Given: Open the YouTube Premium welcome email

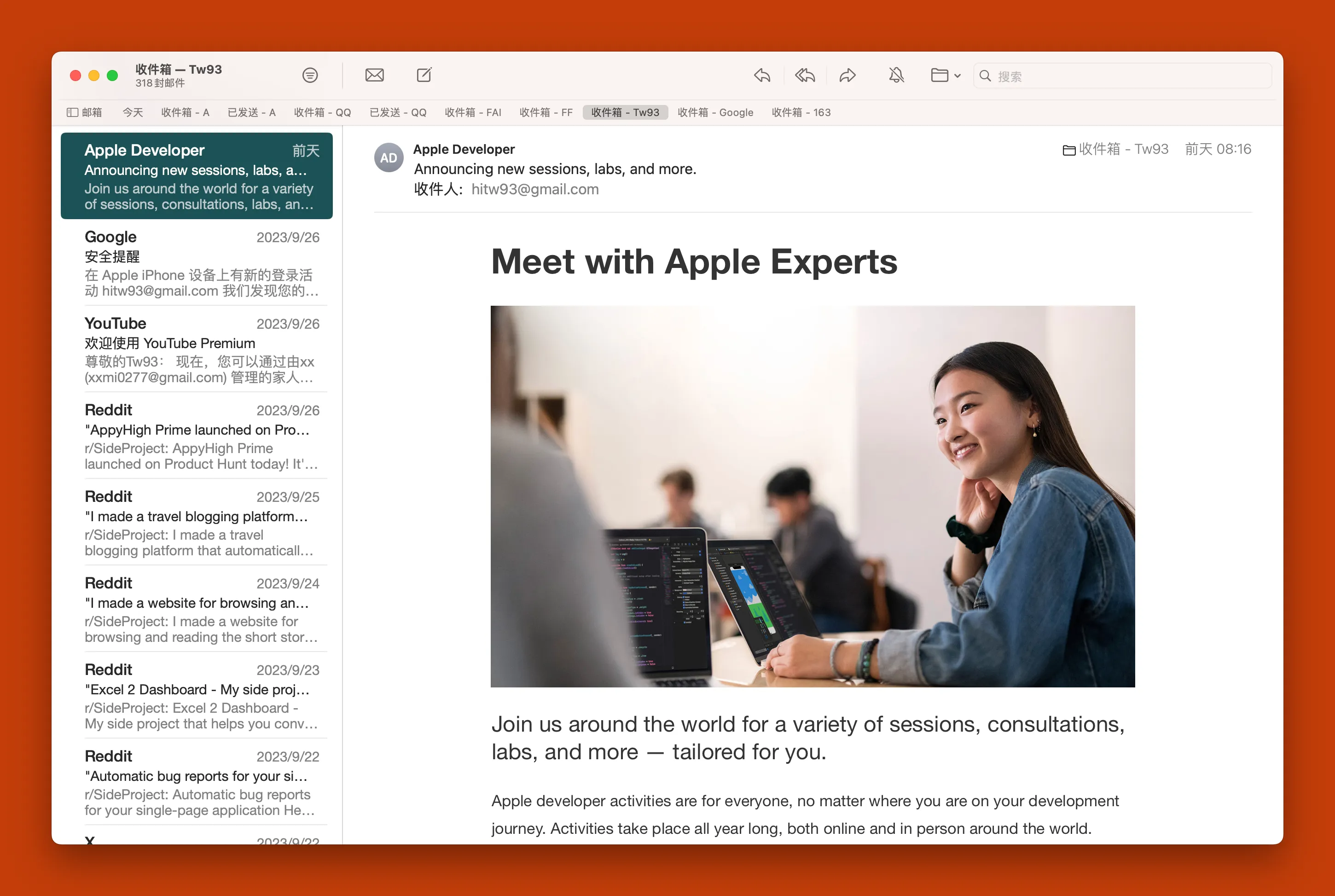Looking at the screenshot, I should [x=201, y=350].
